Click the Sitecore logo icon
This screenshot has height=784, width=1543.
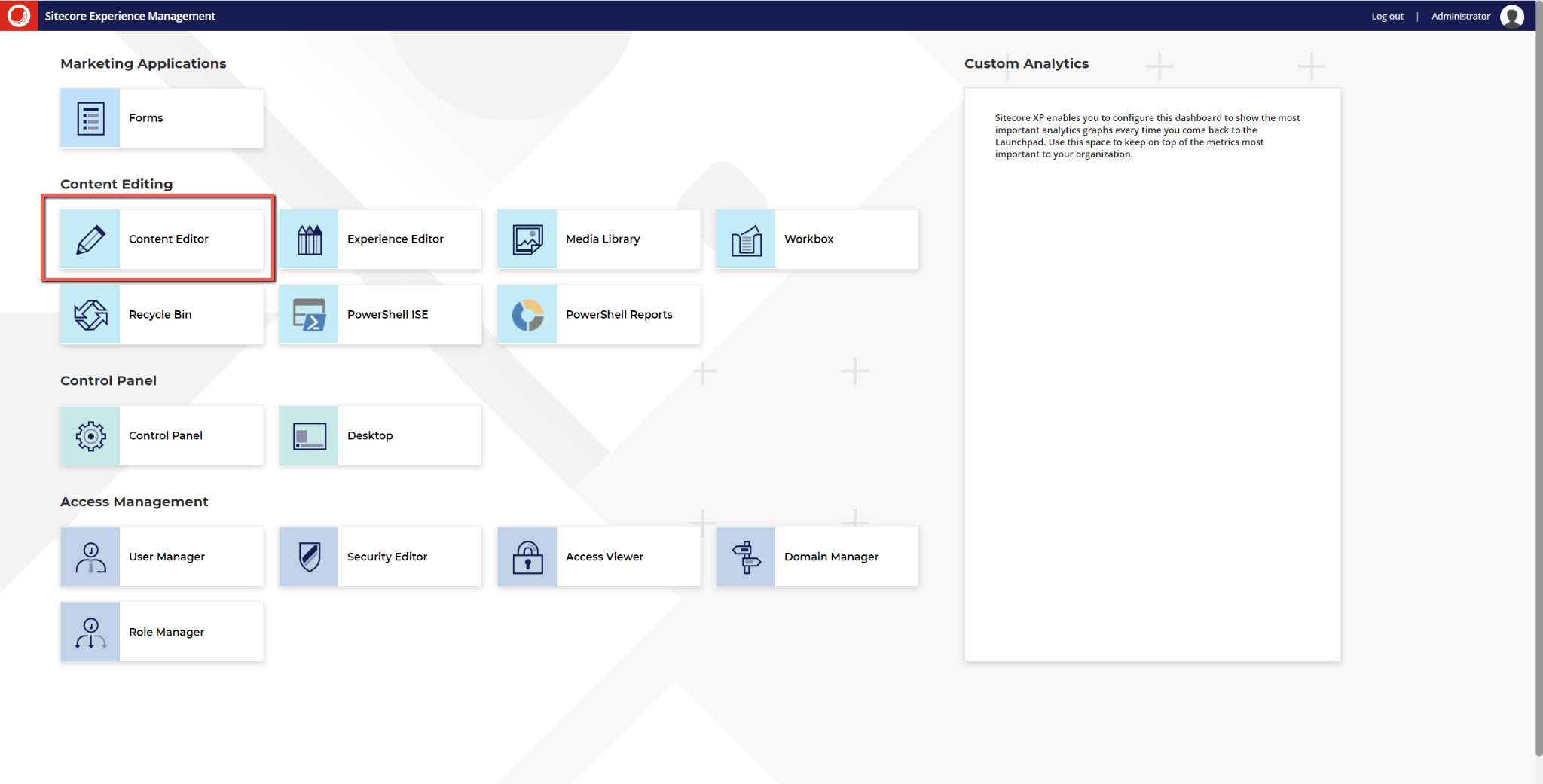tap(18, 15)
